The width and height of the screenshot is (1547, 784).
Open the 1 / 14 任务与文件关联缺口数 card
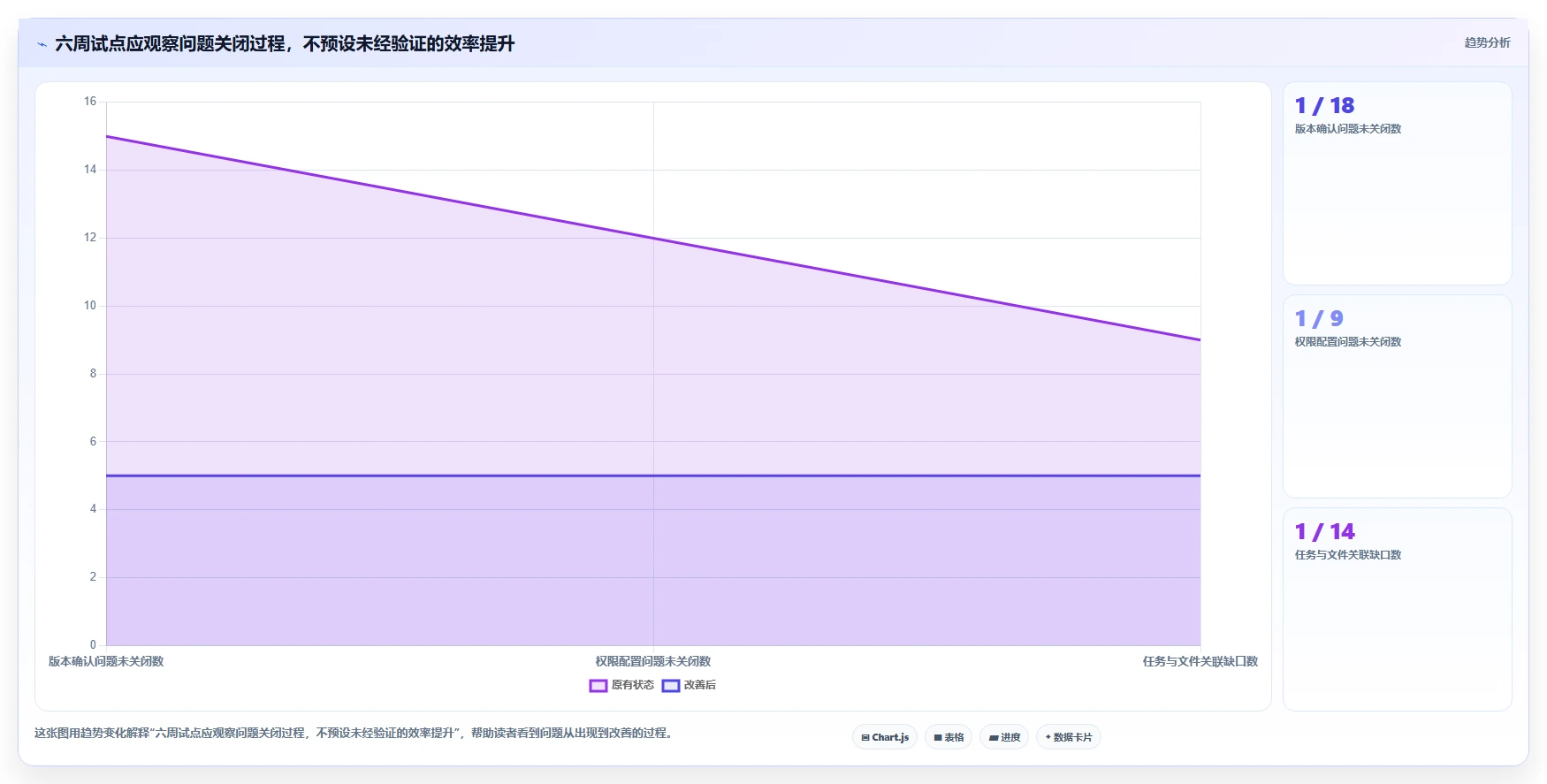(1398, 610)
